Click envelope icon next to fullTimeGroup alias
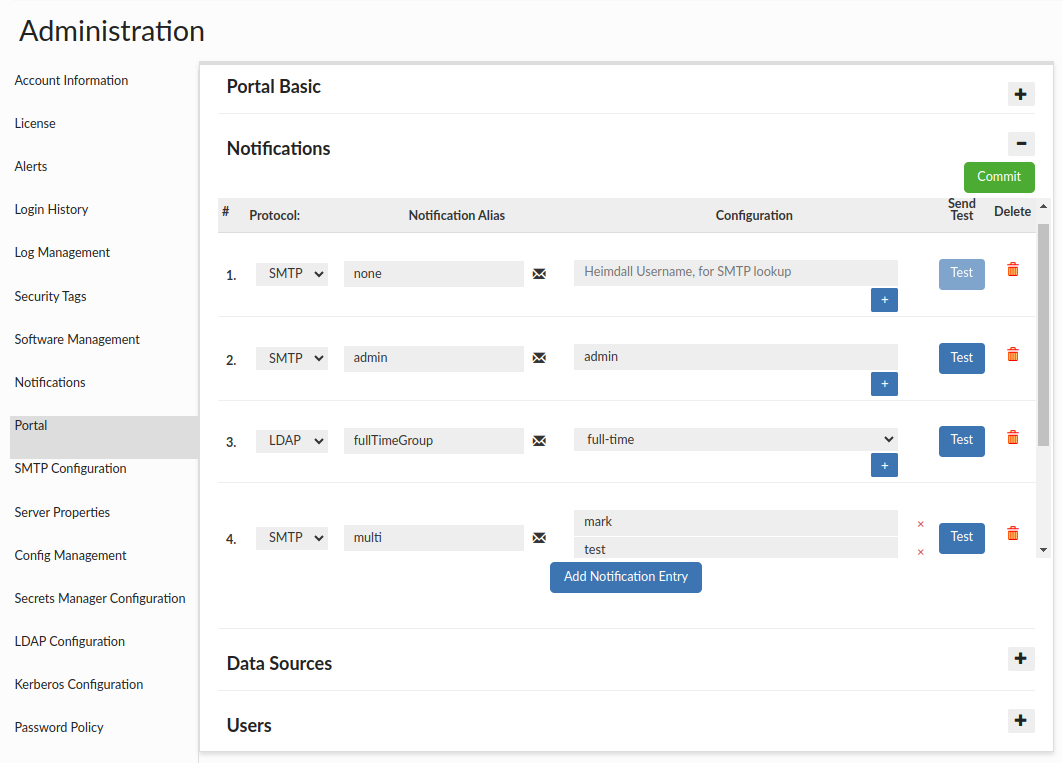Image resolution: width=1062 pixels, height=763 pixels. (539, 440)
